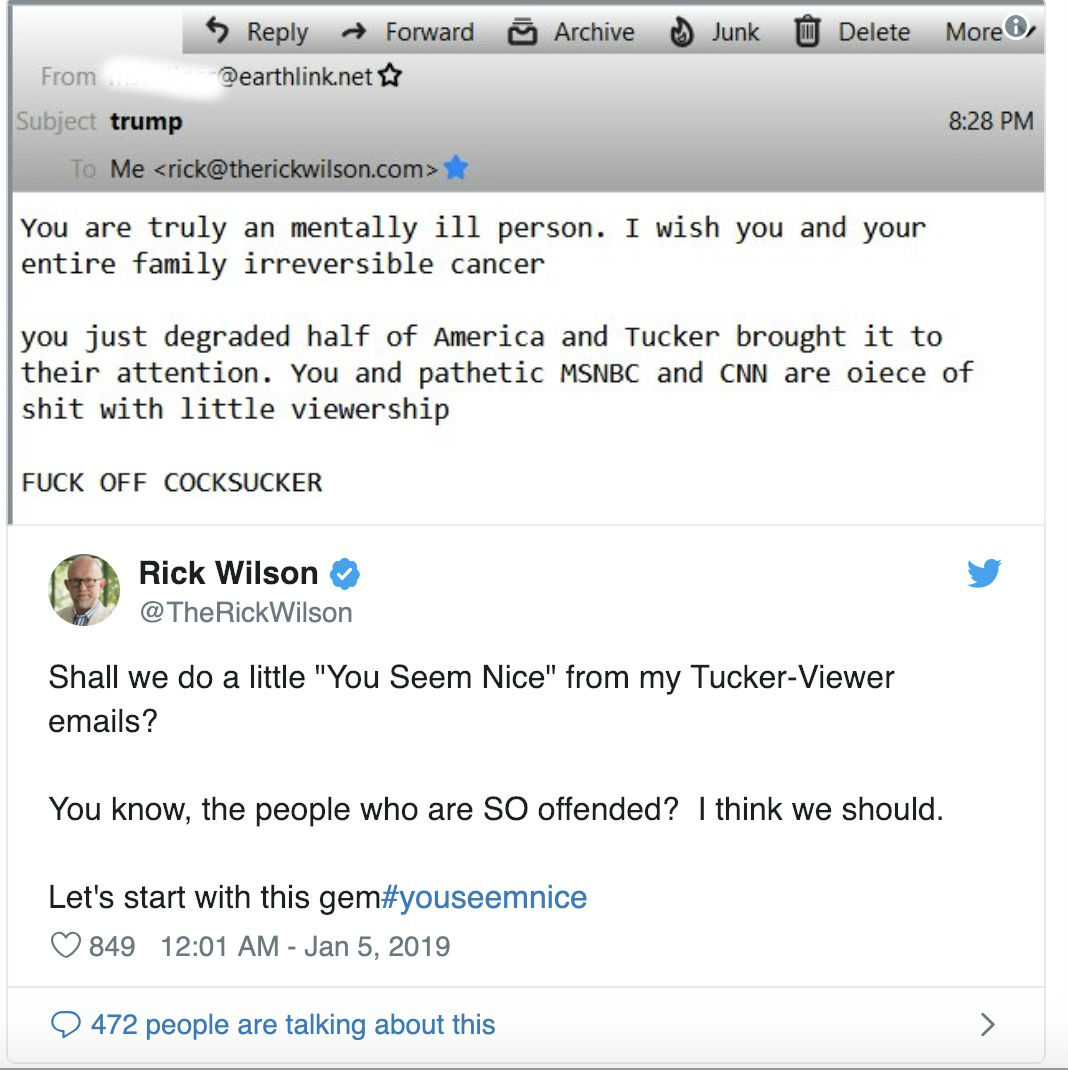Viewport: 1068px width, 1070px height.
Task: Open the #youseemnice hashtag link
Action: pos(484,897)
